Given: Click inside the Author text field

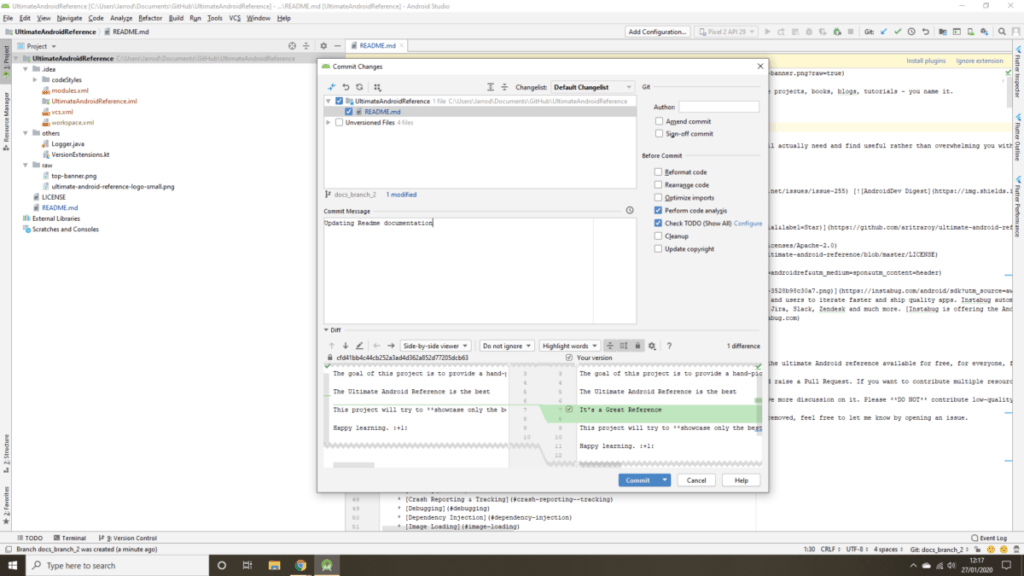Looking at the screenshot, I should pyautogui.click(x=718, y=106).
